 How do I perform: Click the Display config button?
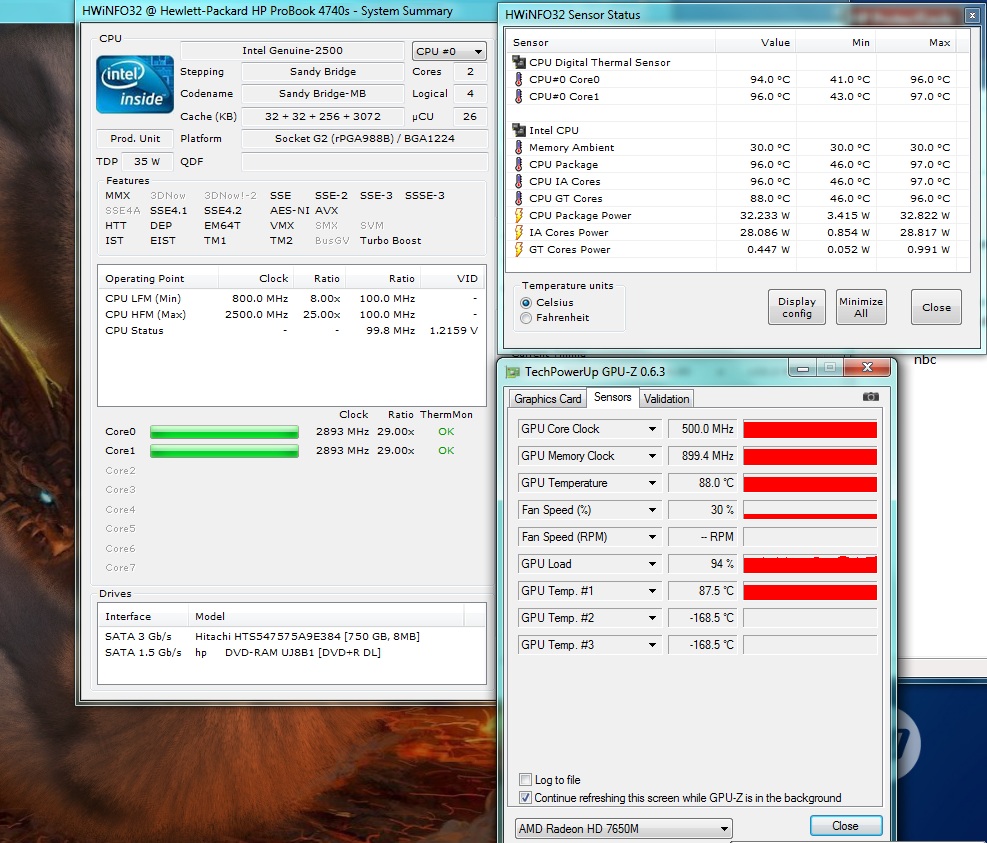point(797,307)
